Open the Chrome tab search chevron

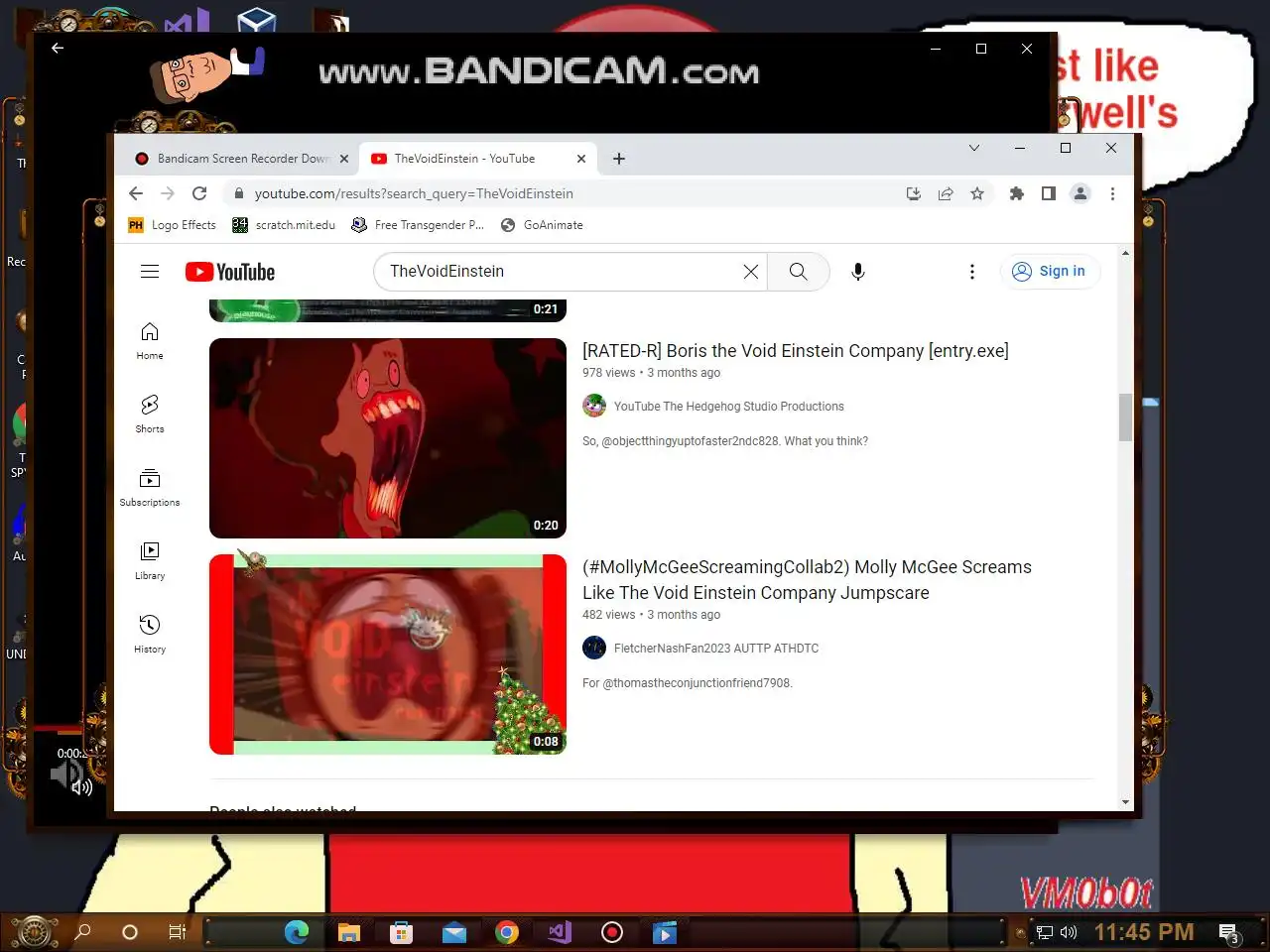[x=974, y=148]
